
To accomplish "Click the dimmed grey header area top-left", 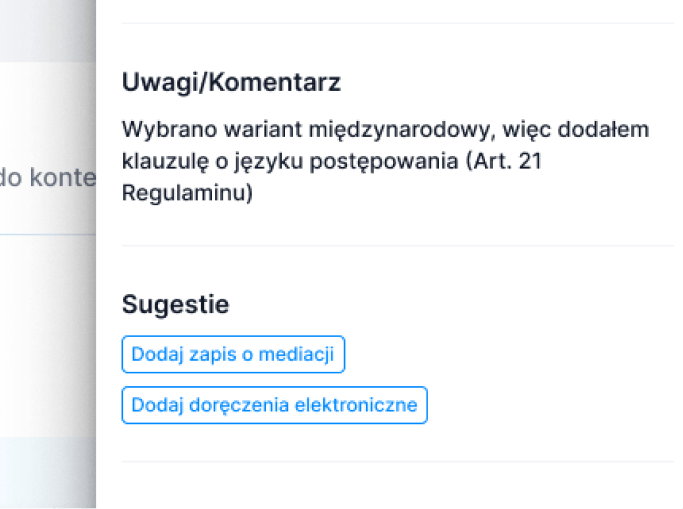I will point(48,30).
